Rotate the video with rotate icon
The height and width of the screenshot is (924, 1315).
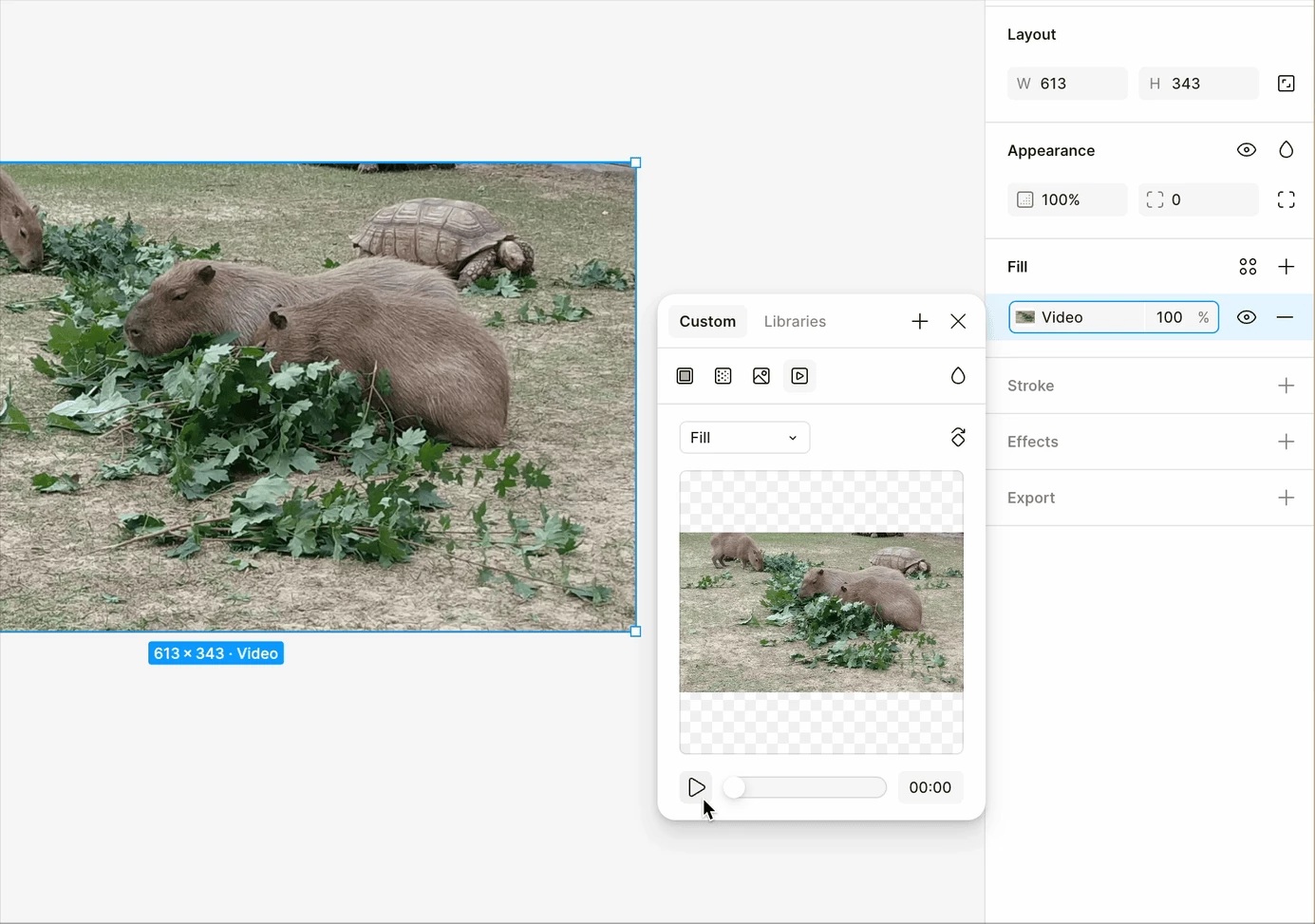958,437
